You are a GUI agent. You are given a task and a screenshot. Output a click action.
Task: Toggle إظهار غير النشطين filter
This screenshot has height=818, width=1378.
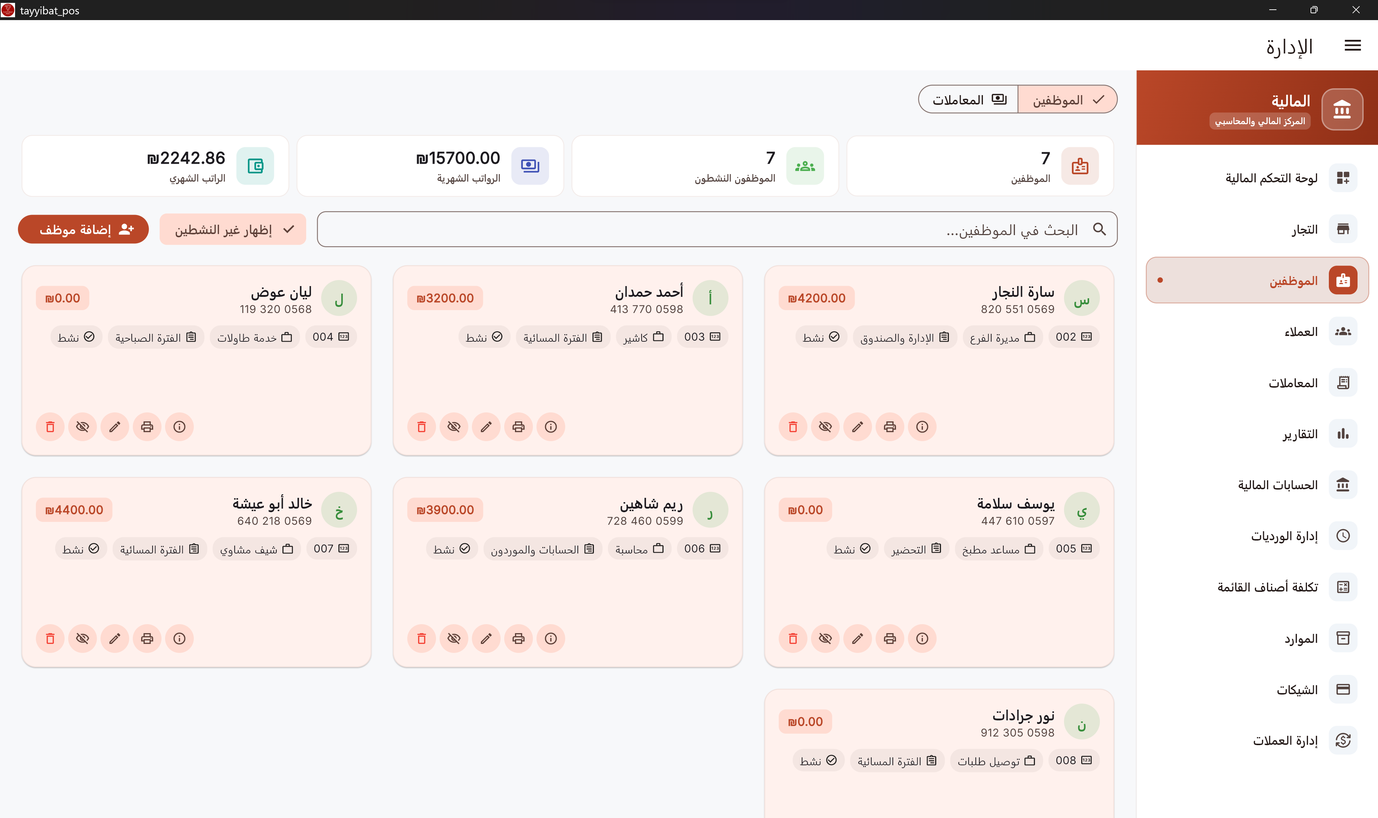(x=233, y=230)
